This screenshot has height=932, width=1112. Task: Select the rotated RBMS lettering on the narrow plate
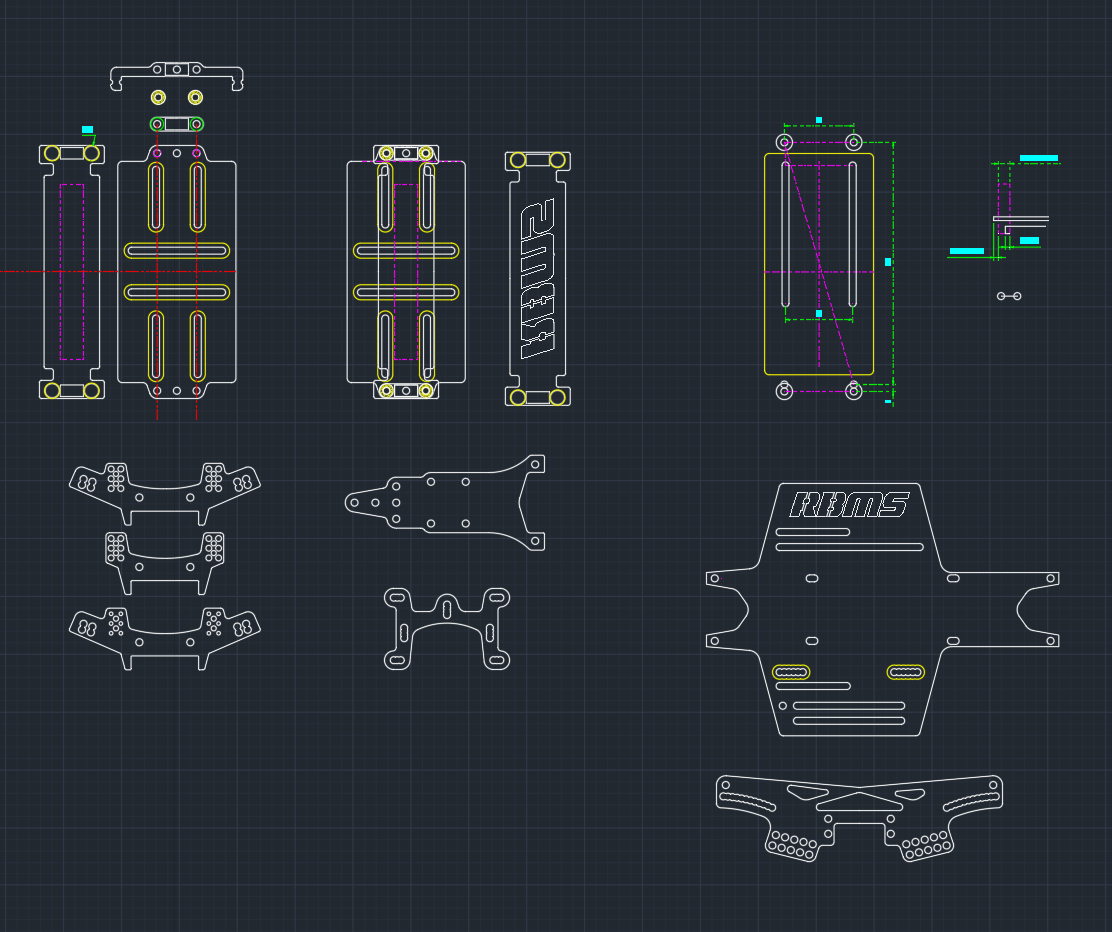pyautogui.click(x=538, y=279)
